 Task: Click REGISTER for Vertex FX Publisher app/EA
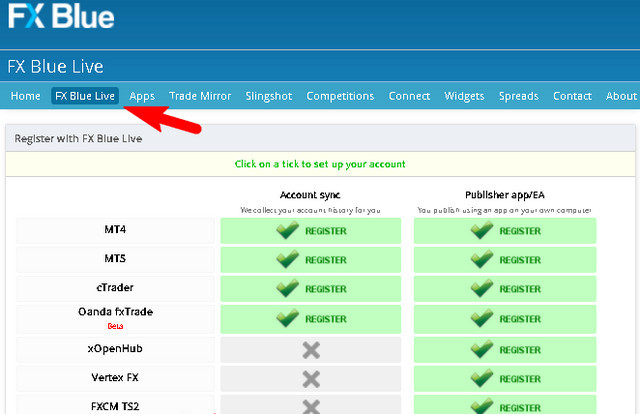tap(520, 379)
